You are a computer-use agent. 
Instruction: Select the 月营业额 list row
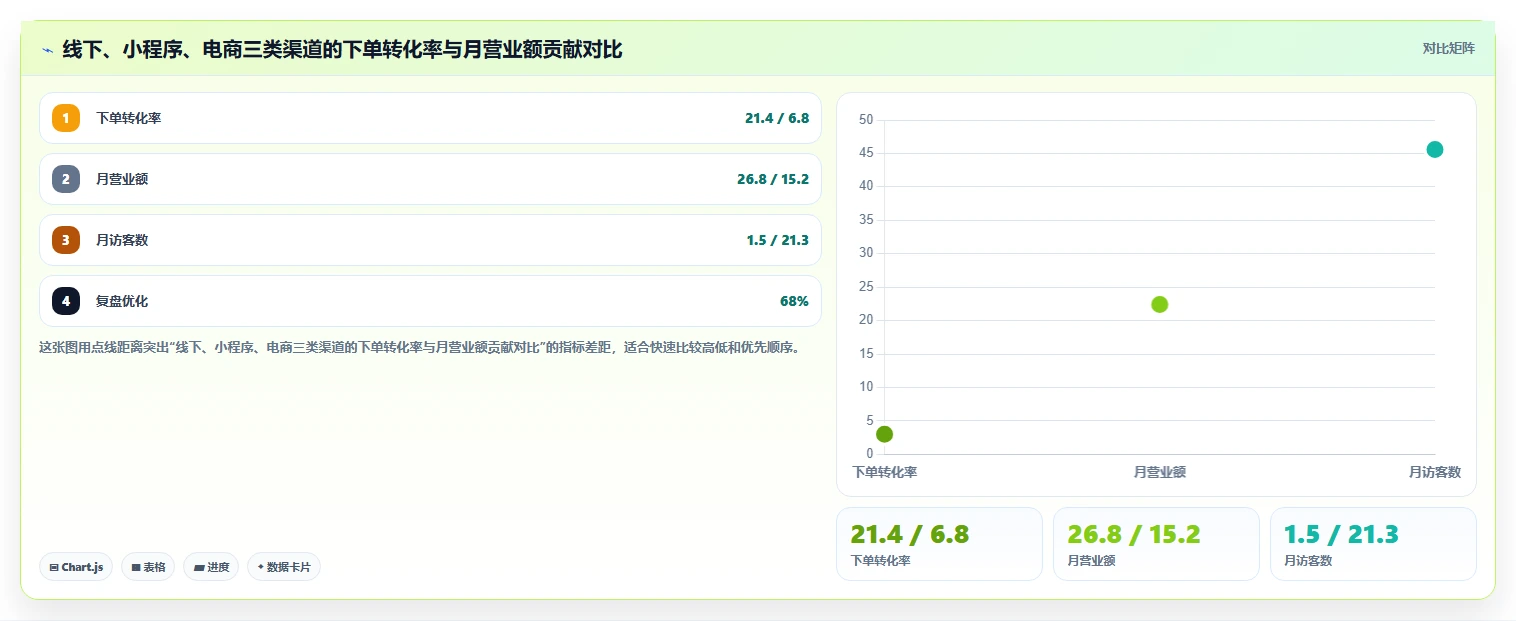(x=430, y=179)
